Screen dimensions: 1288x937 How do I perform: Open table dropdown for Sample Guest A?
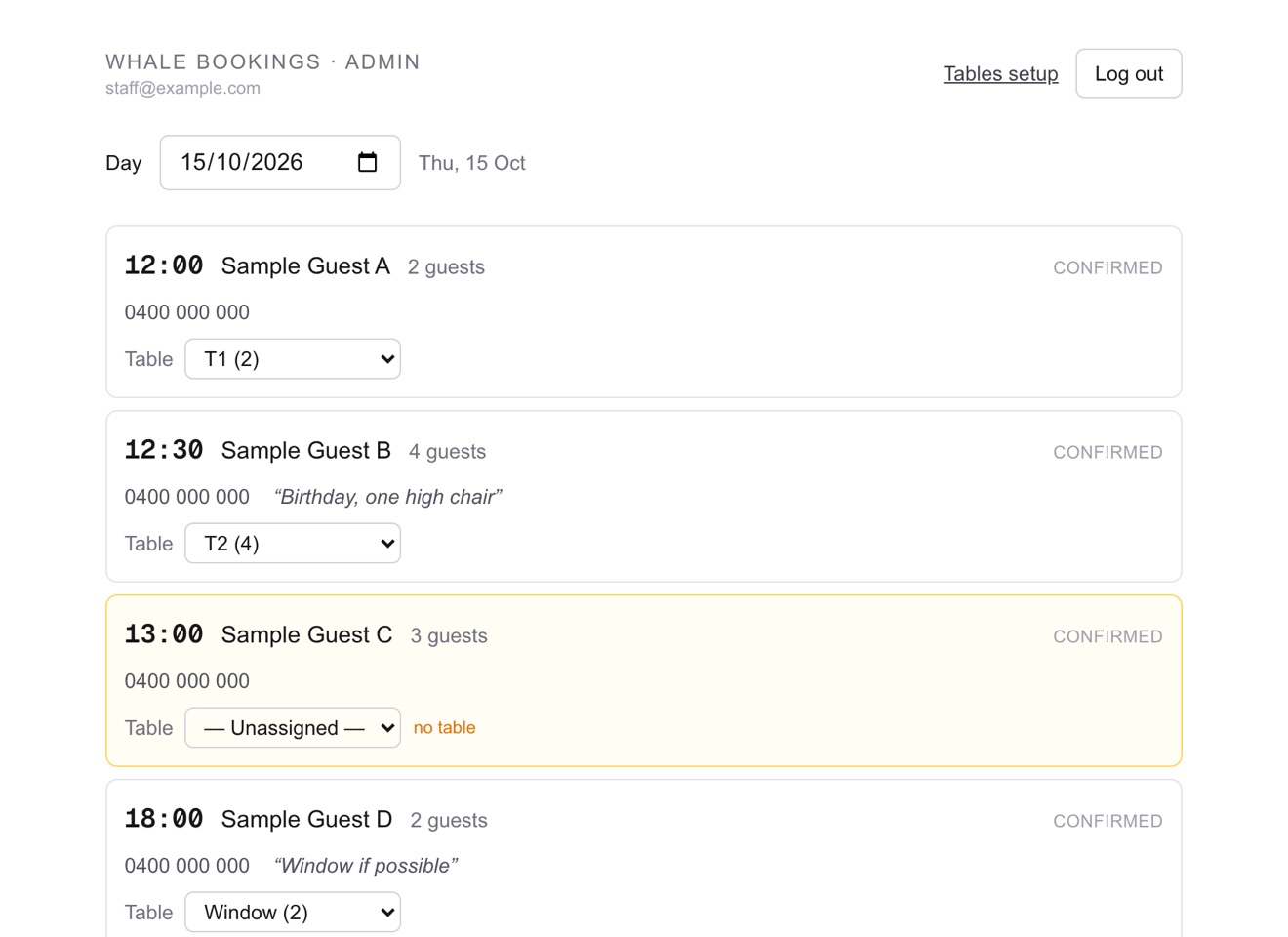tap(293, 359)
